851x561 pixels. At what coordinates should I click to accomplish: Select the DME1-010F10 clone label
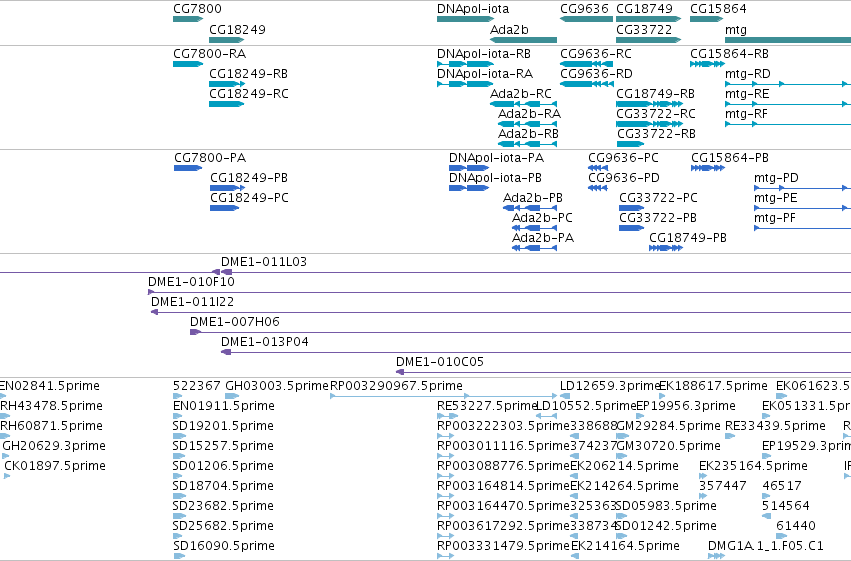[x=192, y=282]
